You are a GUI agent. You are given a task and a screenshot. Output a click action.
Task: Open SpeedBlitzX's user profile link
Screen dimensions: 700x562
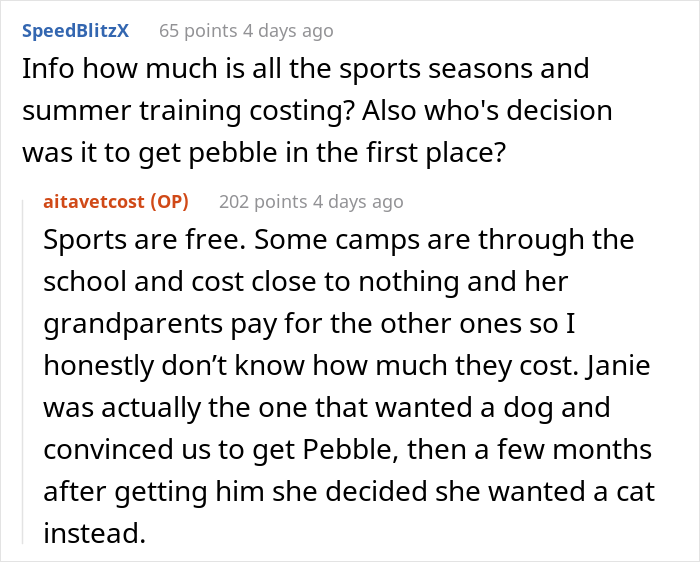(75, 31)
